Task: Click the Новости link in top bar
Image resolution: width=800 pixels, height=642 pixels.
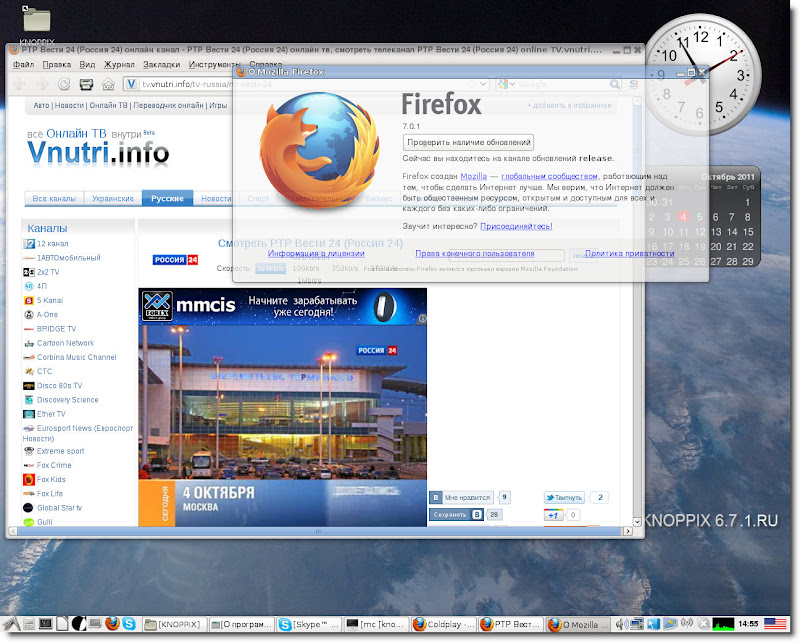Action: tap(69, 105)
